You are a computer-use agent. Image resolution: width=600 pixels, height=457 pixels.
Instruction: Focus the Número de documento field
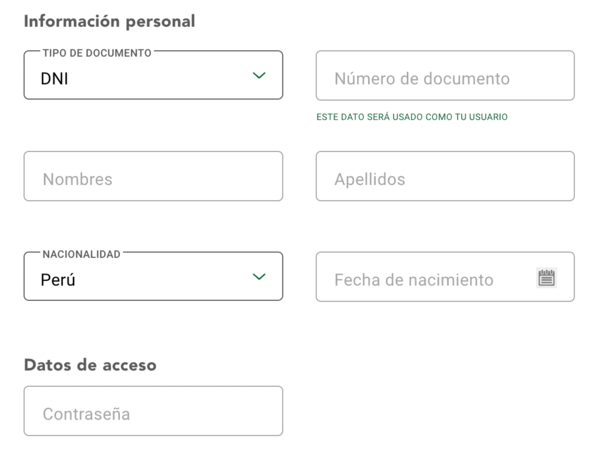[445, 76]
